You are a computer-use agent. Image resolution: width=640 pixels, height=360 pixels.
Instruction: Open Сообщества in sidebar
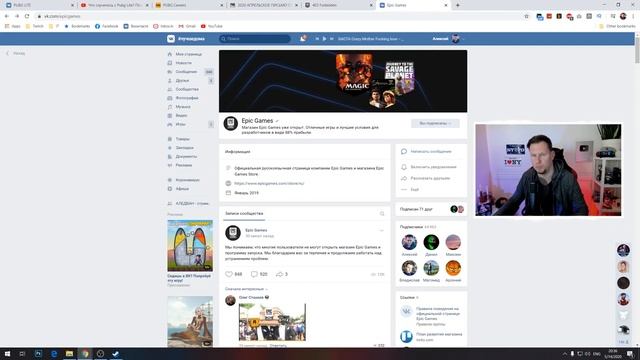(187, 89)
